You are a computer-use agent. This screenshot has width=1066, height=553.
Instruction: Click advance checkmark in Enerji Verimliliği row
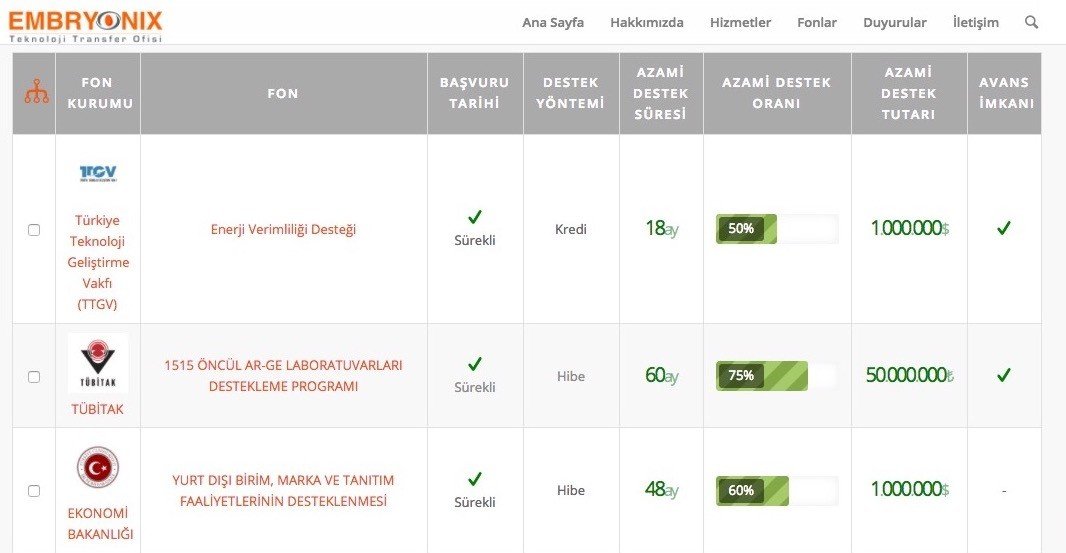1004,229
